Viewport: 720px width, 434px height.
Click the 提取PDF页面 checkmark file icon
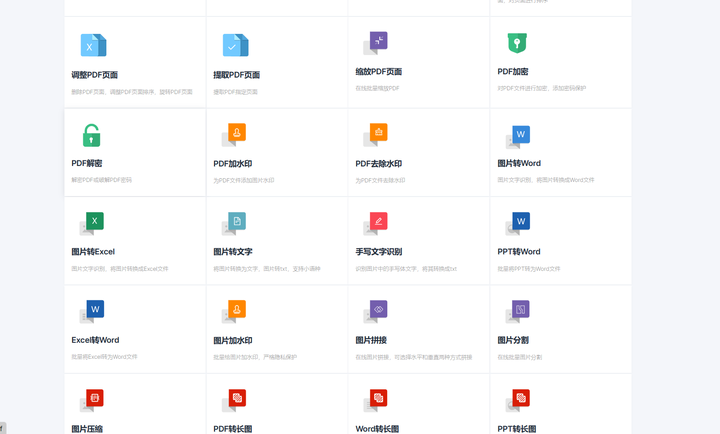[x=236, y=45]
